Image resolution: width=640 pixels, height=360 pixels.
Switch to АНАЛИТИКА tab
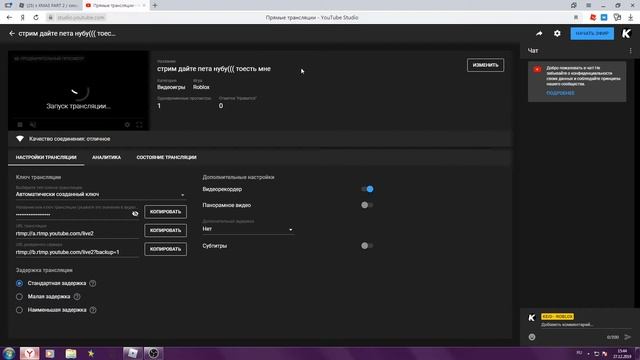pyautogui.click(x=107, y=157)
